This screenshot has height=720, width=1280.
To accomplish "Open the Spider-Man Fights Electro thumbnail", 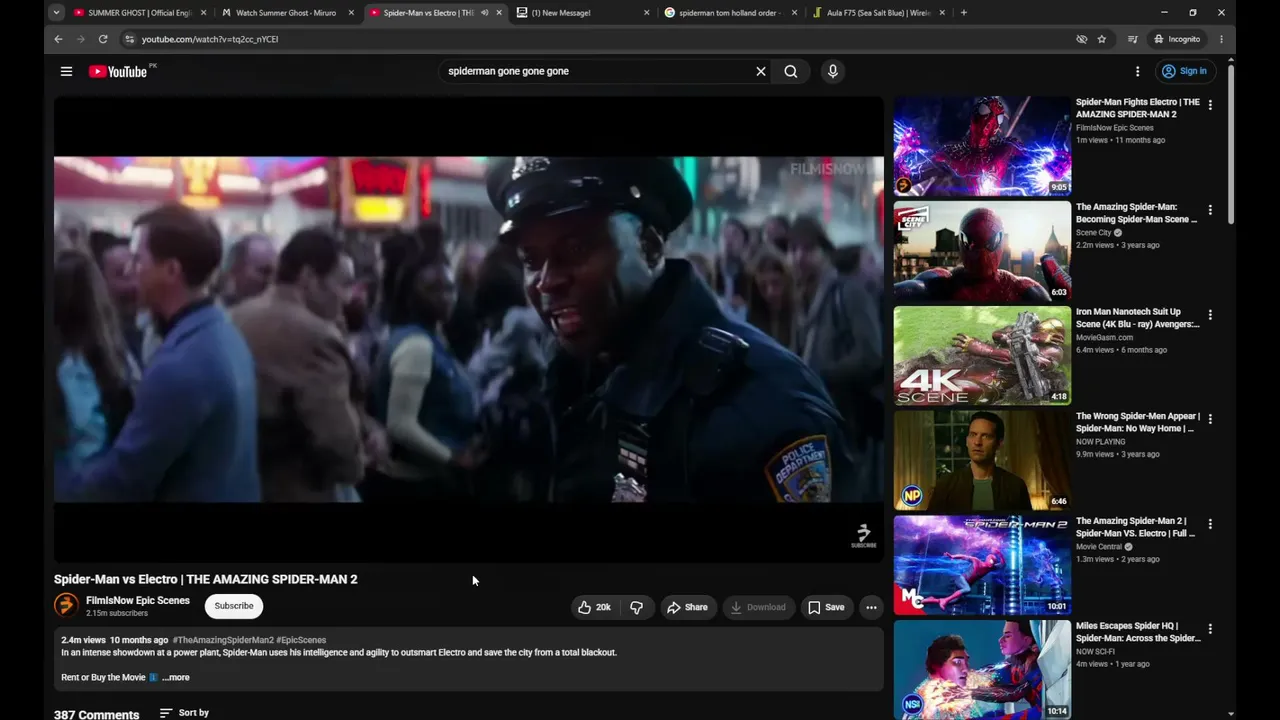I will point(982,146).
